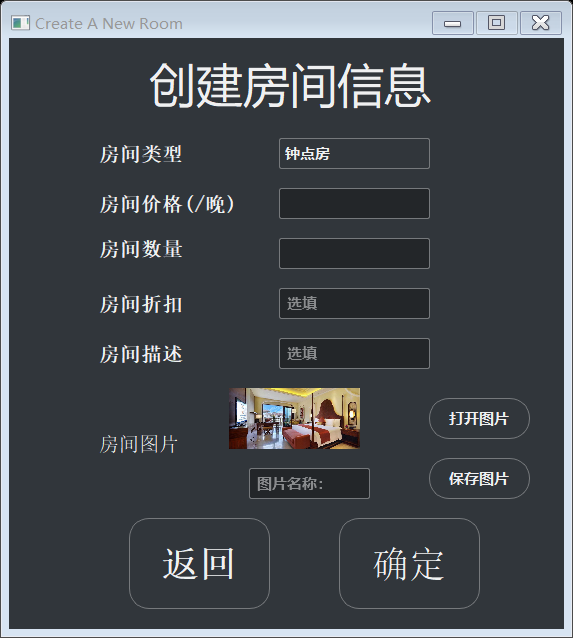This screenshot has height=638, width=573.
Task: Focus the 房间描述 optional text field
Action: click(x=354, y=354)
